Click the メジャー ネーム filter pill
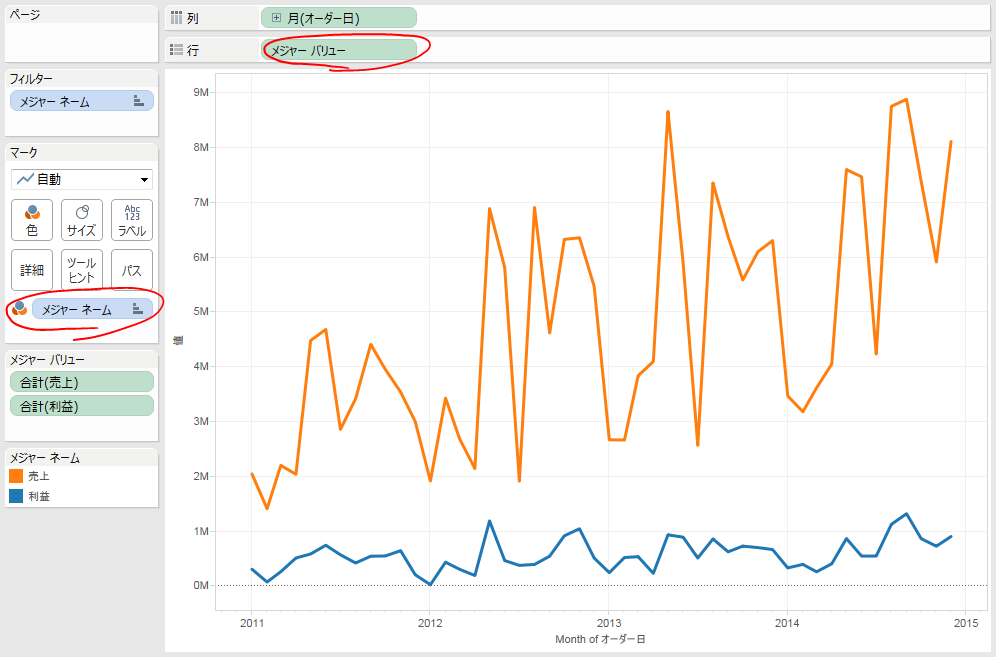 82,101
